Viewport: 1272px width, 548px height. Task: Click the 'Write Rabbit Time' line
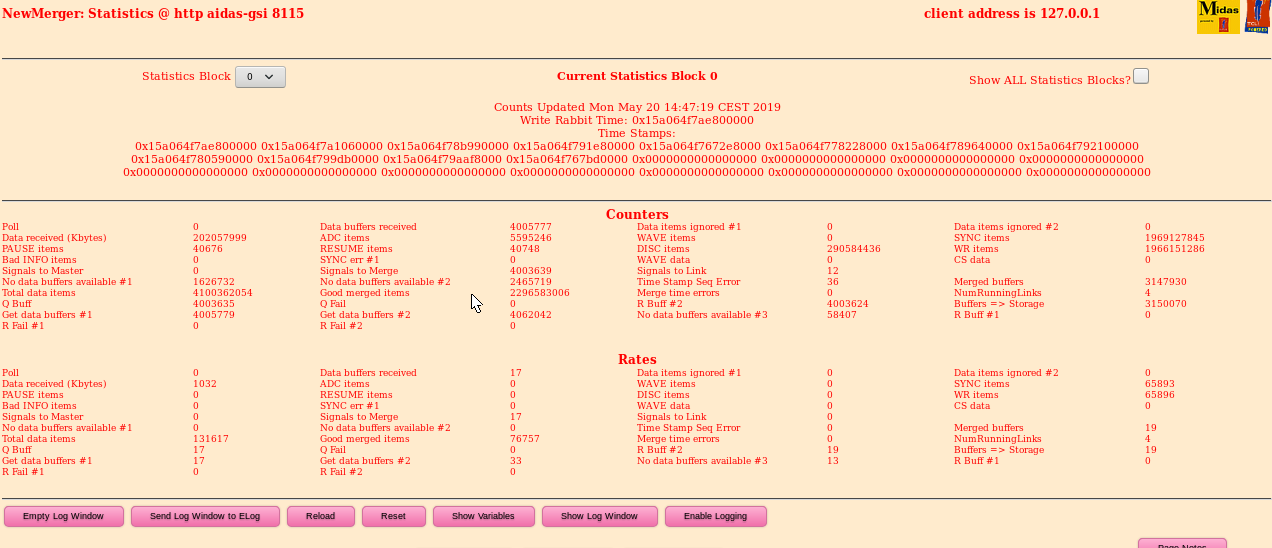click(x=637, y=120)
